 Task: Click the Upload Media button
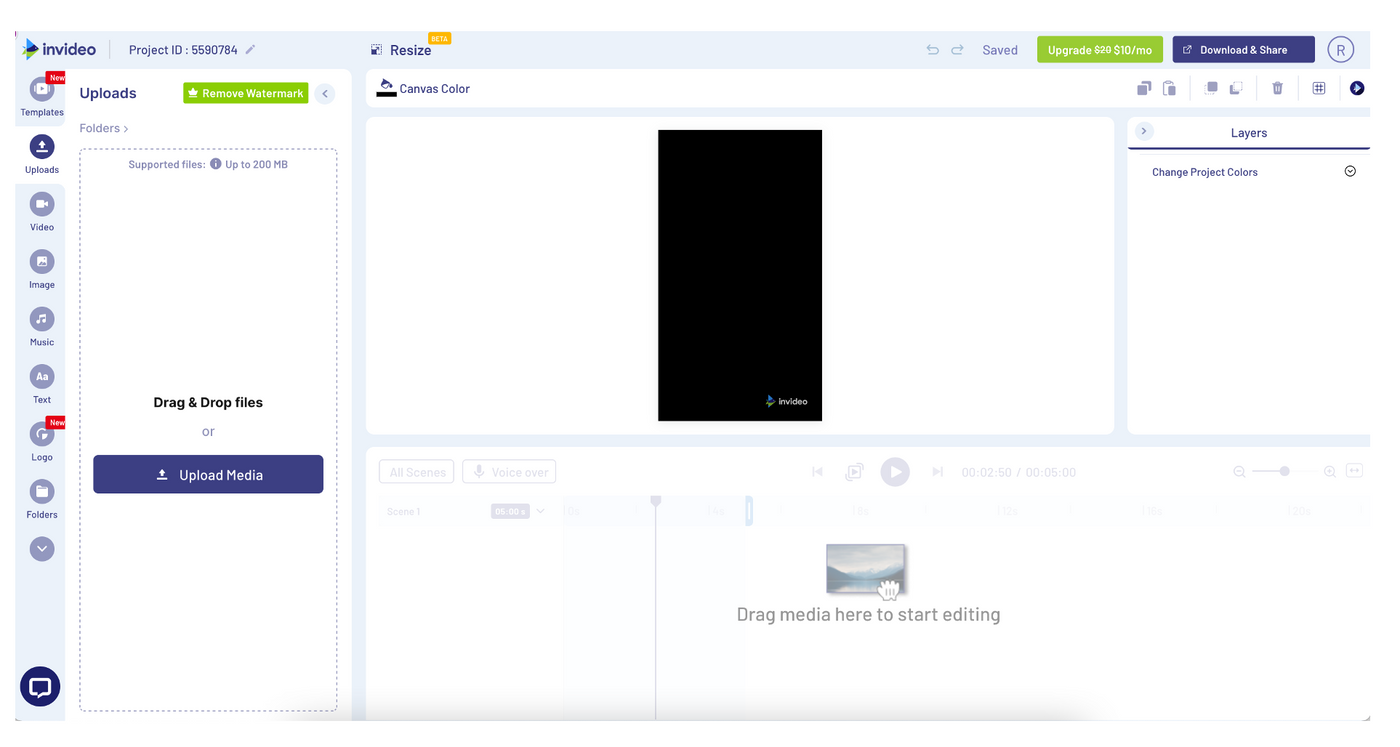(x=207, y=474)
